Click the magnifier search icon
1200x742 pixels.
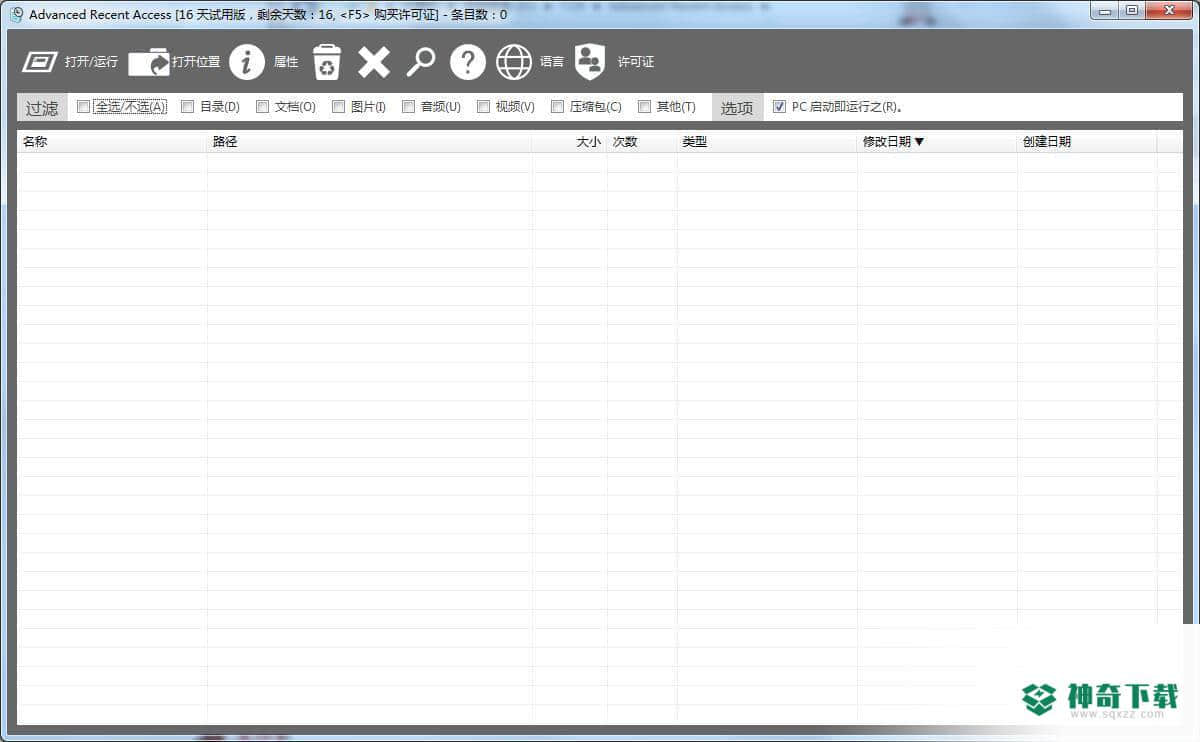click(421, 62)
